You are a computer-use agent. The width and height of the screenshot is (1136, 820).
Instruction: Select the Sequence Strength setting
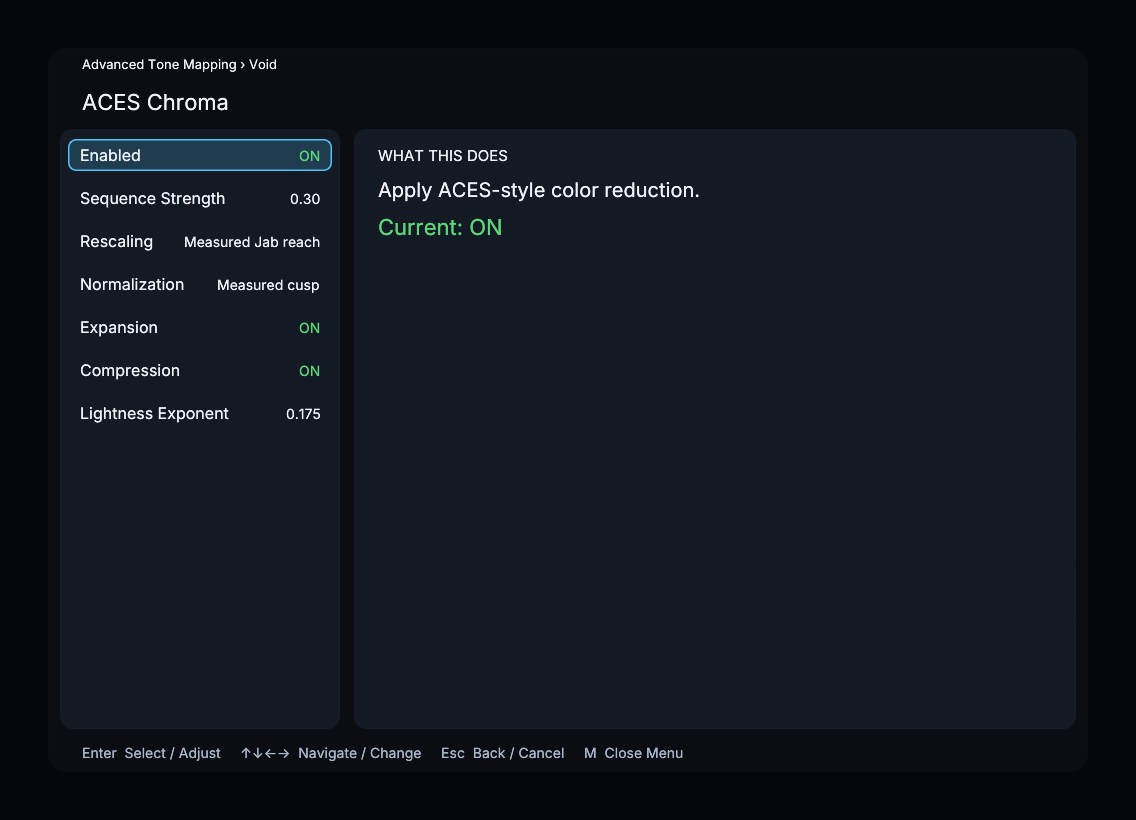coord(200,198)
